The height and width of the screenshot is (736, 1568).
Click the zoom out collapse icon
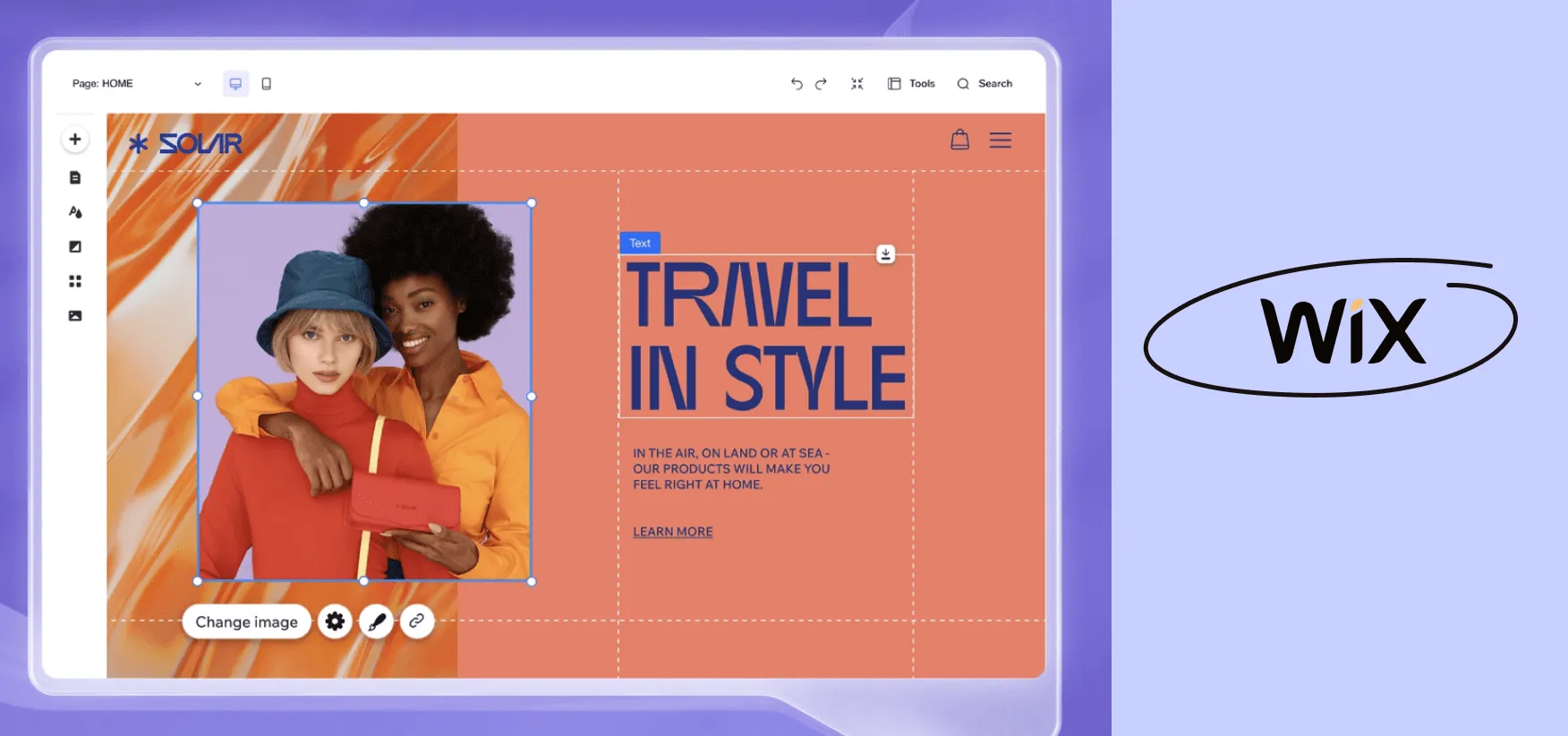click(x=857, y=83)
